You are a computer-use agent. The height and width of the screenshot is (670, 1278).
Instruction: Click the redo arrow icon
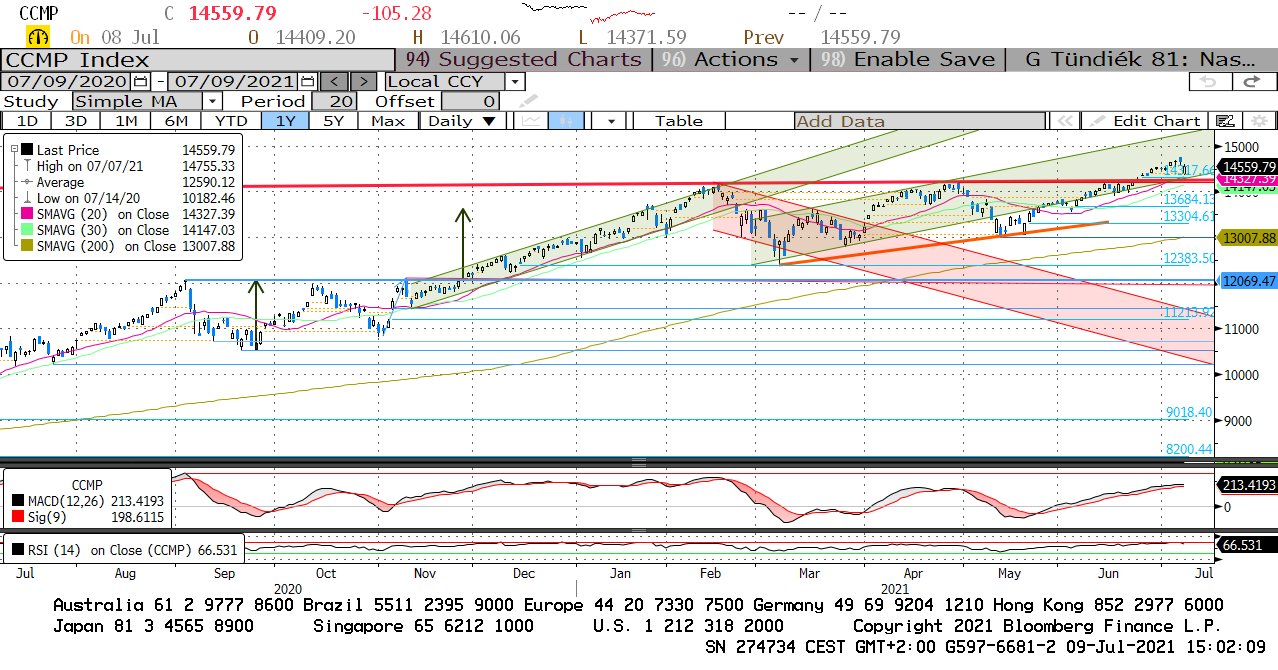[x=1251, y=82]
